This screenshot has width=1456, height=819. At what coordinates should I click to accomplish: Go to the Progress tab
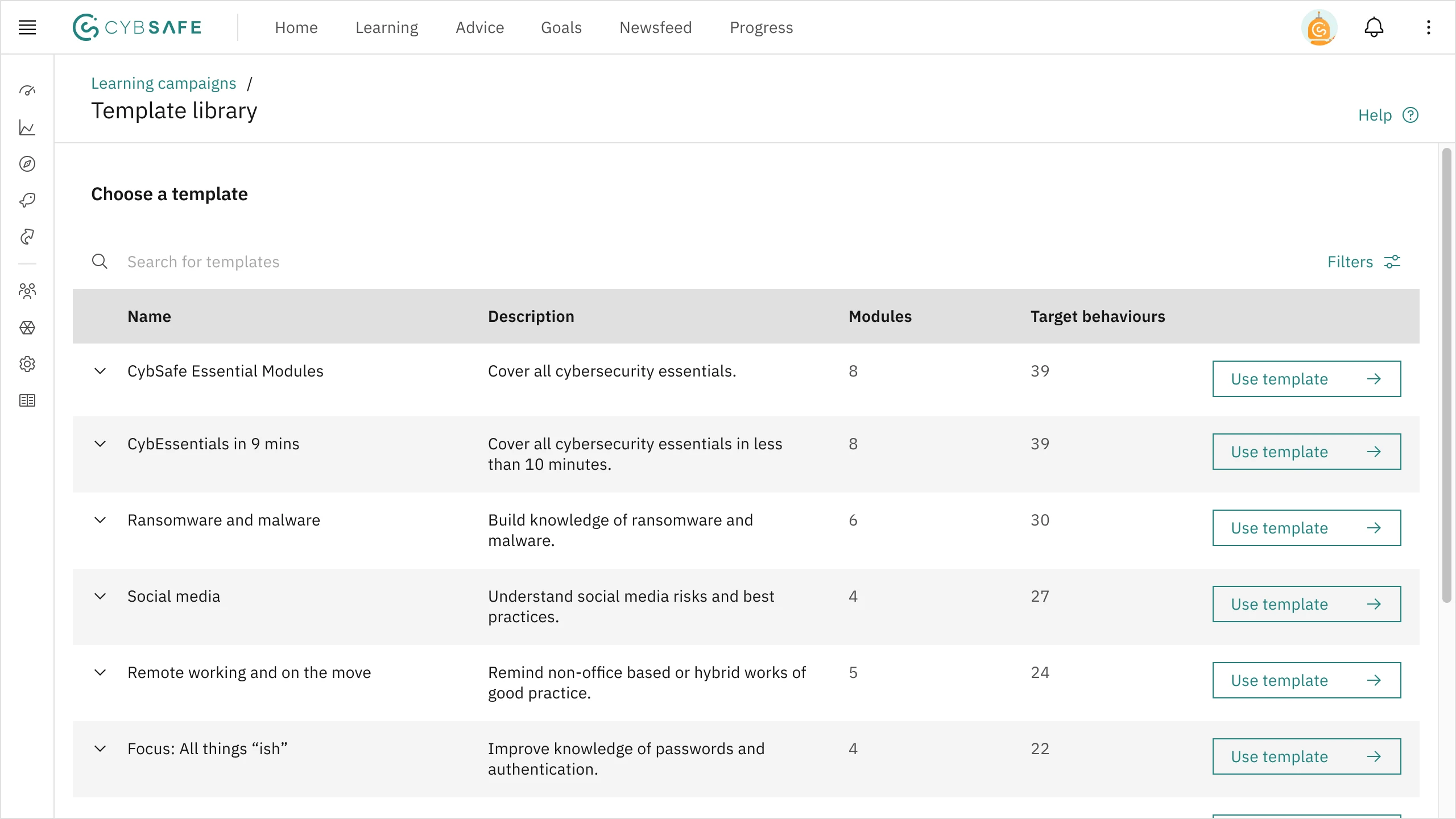(x=762, y=27)
